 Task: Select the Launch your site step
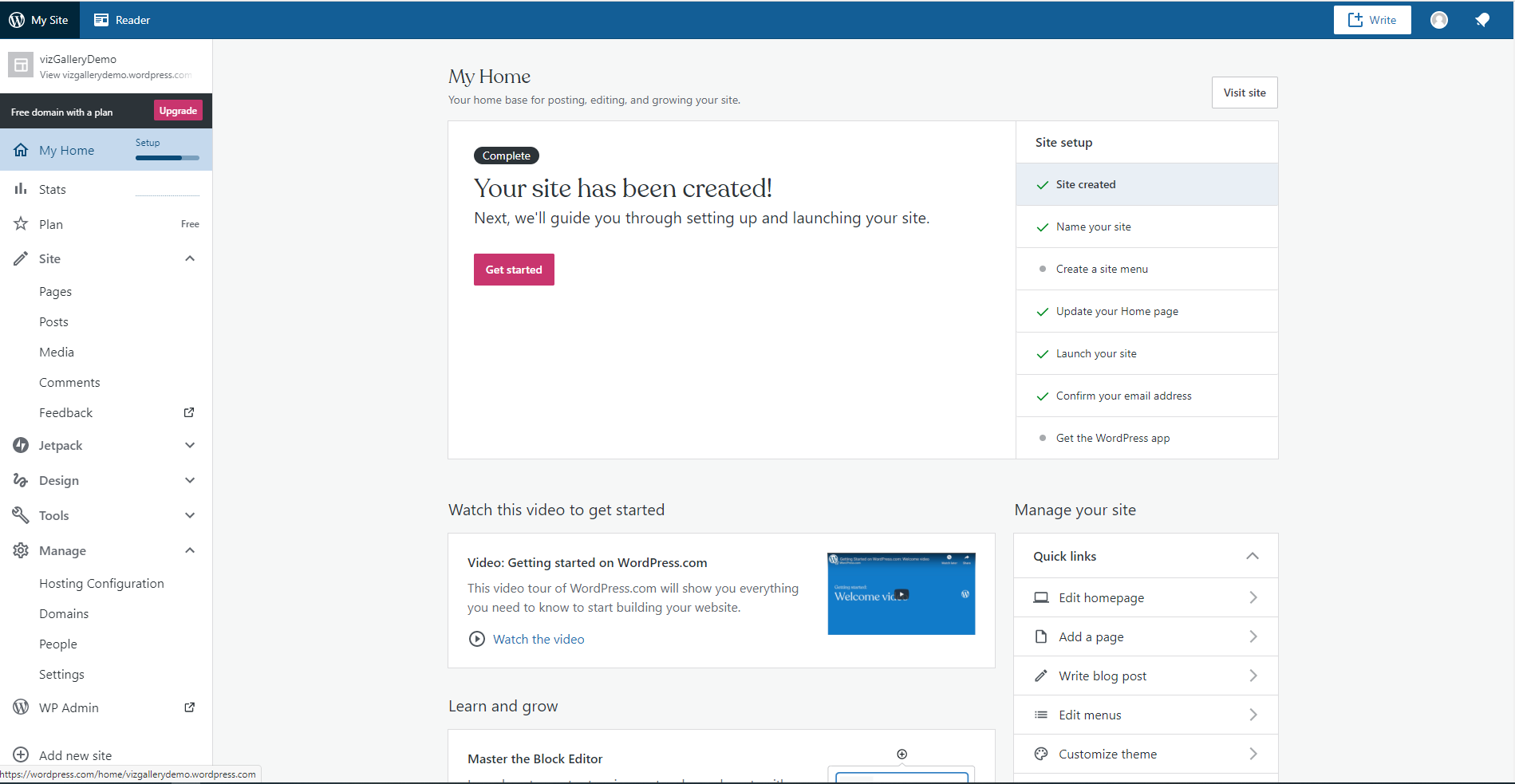1147,353
